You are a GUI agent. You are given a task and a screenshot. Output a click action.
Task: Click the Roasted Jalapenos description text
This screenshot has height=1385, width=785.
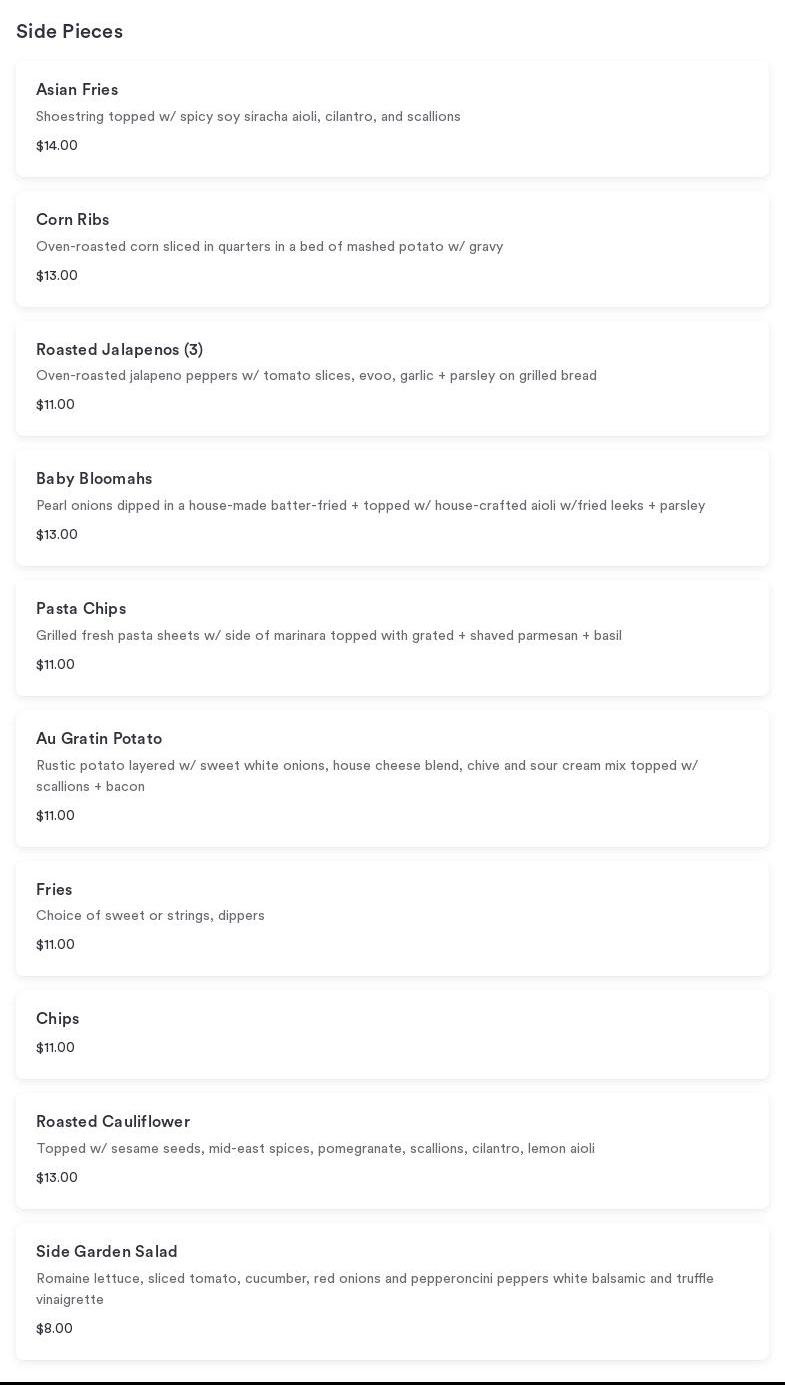click(316, 376)
